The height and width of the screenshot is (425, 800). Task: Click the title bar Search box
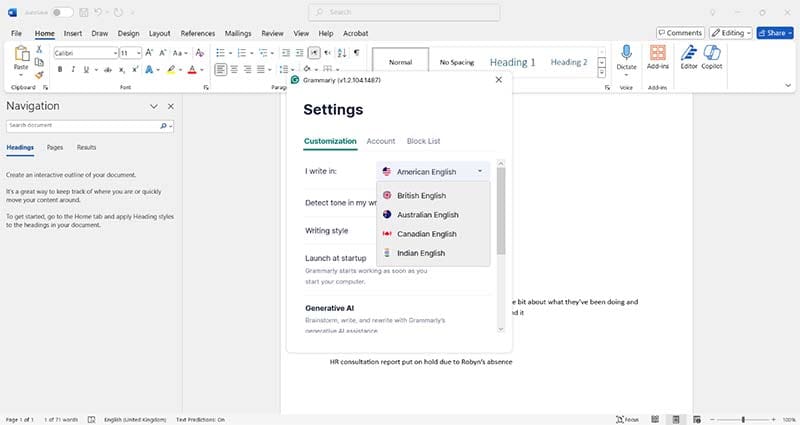pyautogui.click(x=404, y=12)
